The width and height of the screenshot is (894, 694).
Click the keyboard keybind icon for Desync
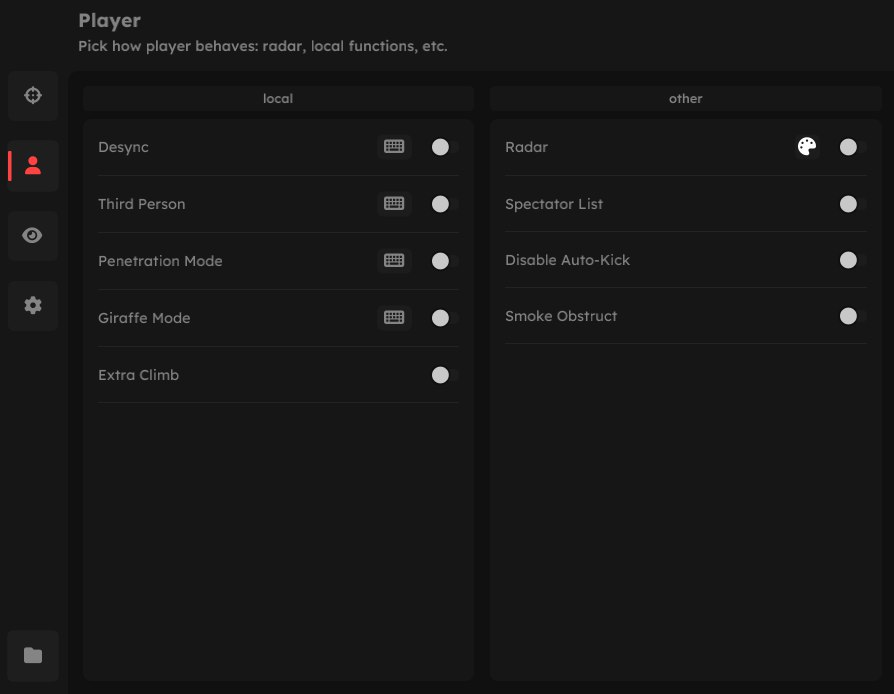pyautogui.click(x=394, y=147)
